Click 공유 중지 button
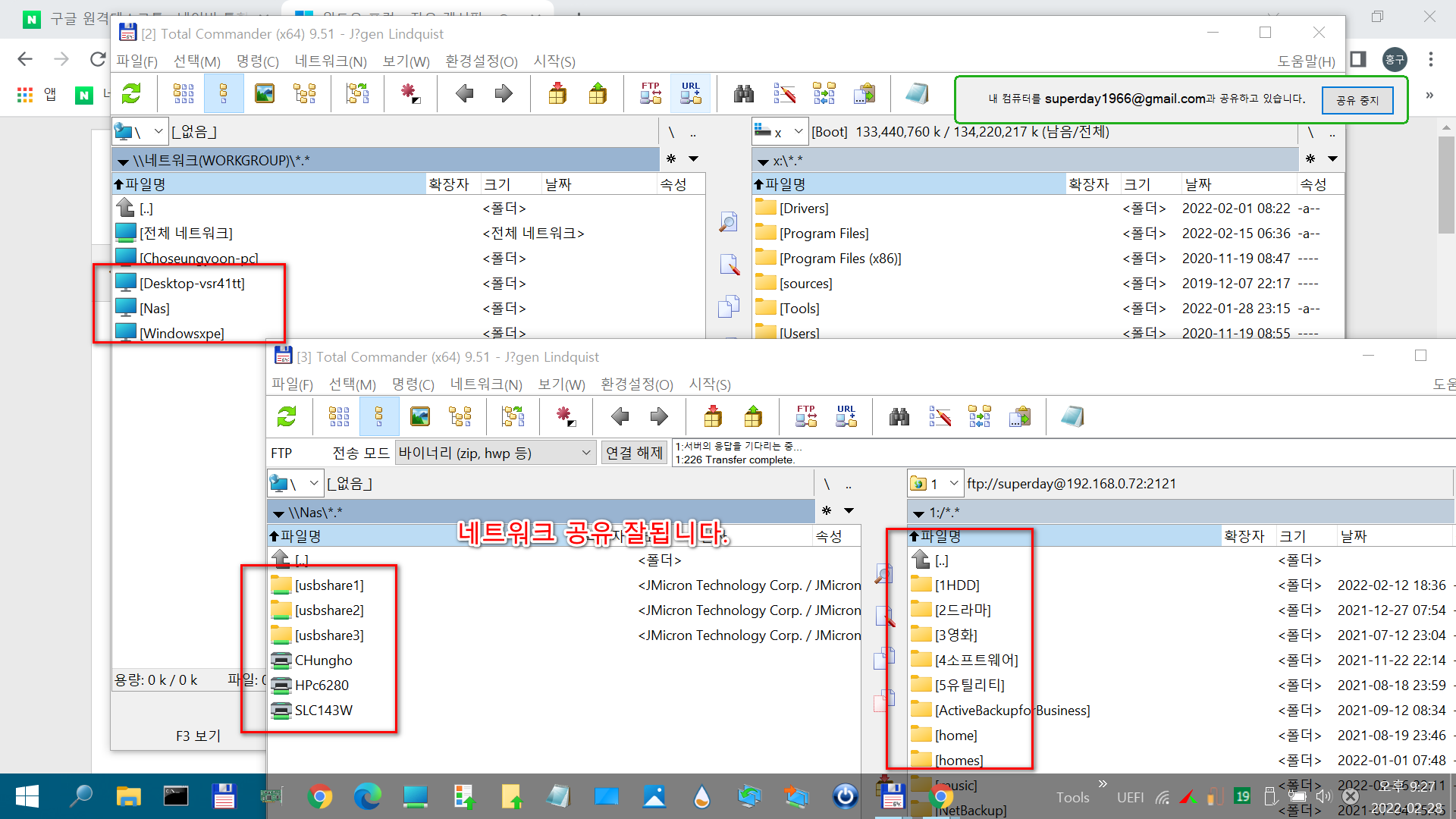1456x819 pixels. [1357, 100]
